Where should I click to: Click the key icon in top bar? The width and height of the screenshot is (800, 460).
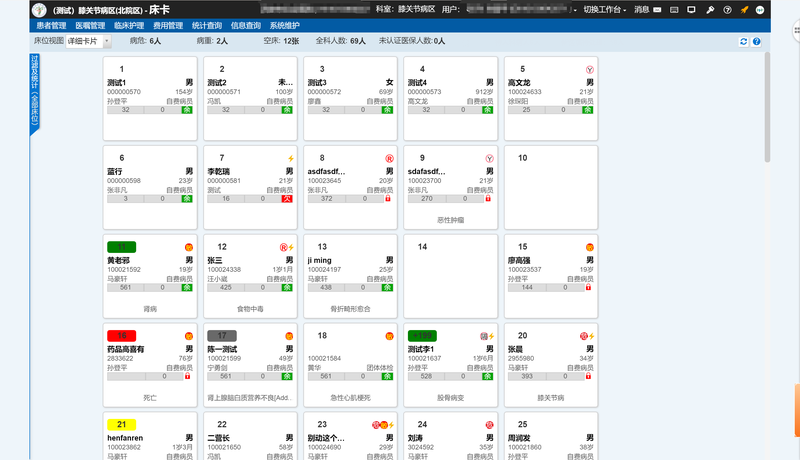coord(710,10)
